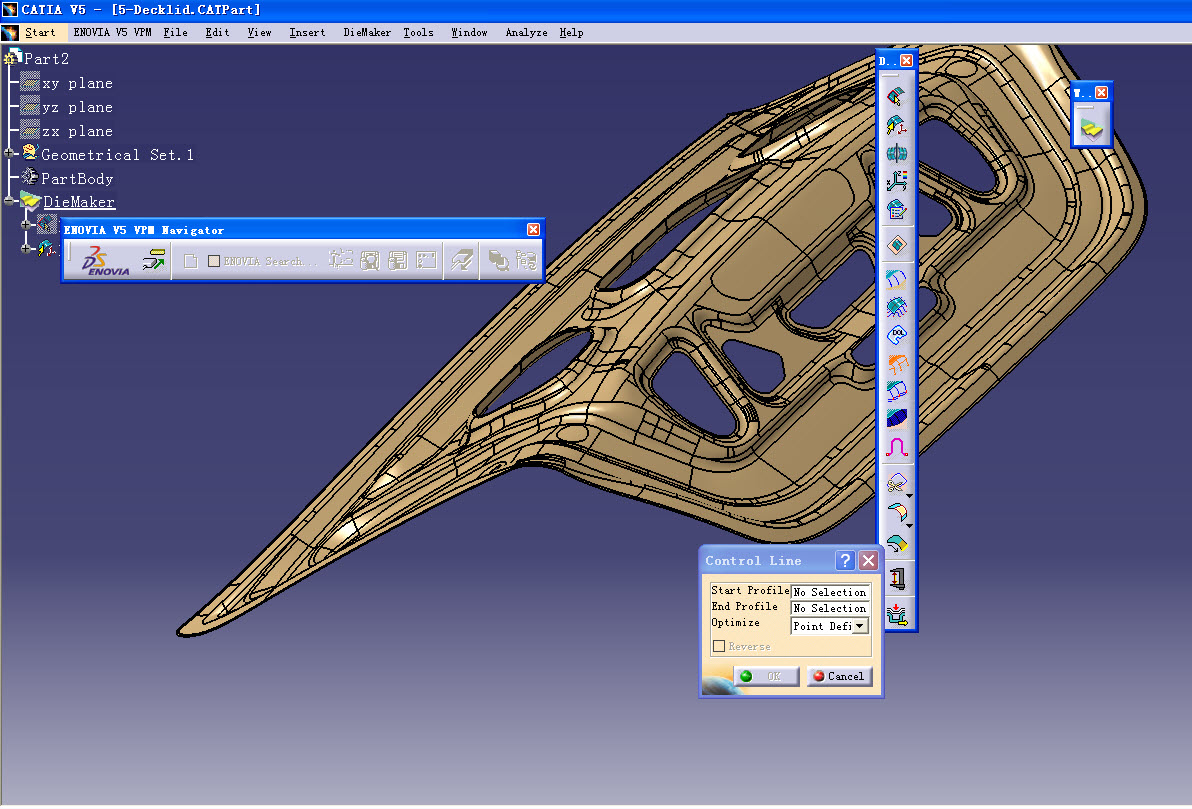Viewport: 1192px width, 809px height.
Task: Expand the Geometrical Set.1 node
Action: coord(9,154)
